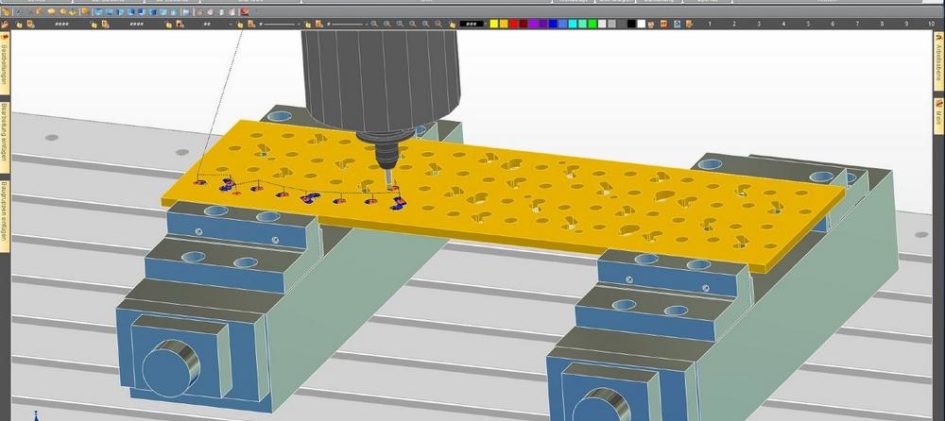945x421 pixels.
Task: Open the topmost vertical tab on left sidebar
Action: click(5, 72)
